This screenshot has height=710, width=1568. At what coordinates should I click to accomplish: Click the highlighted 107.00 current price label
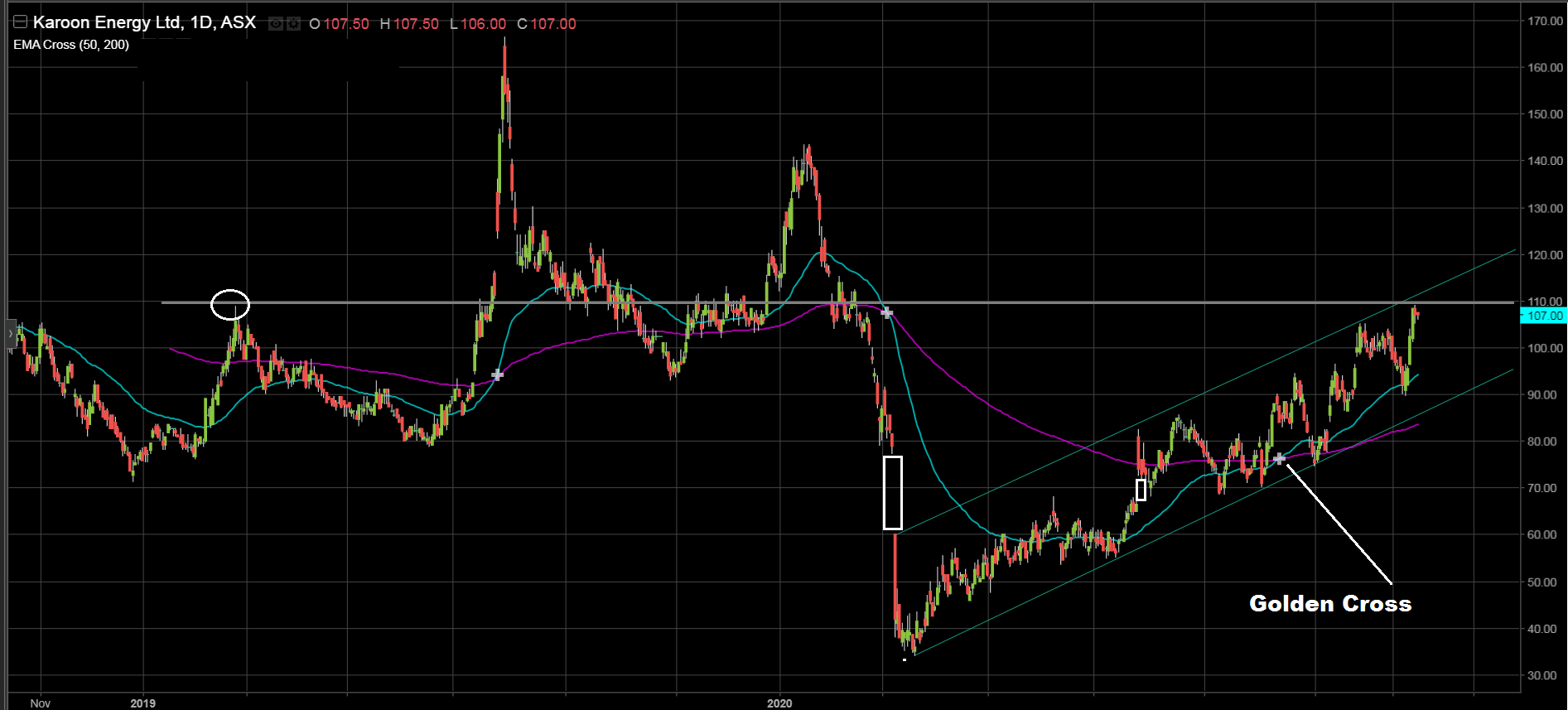point(1543,316)
